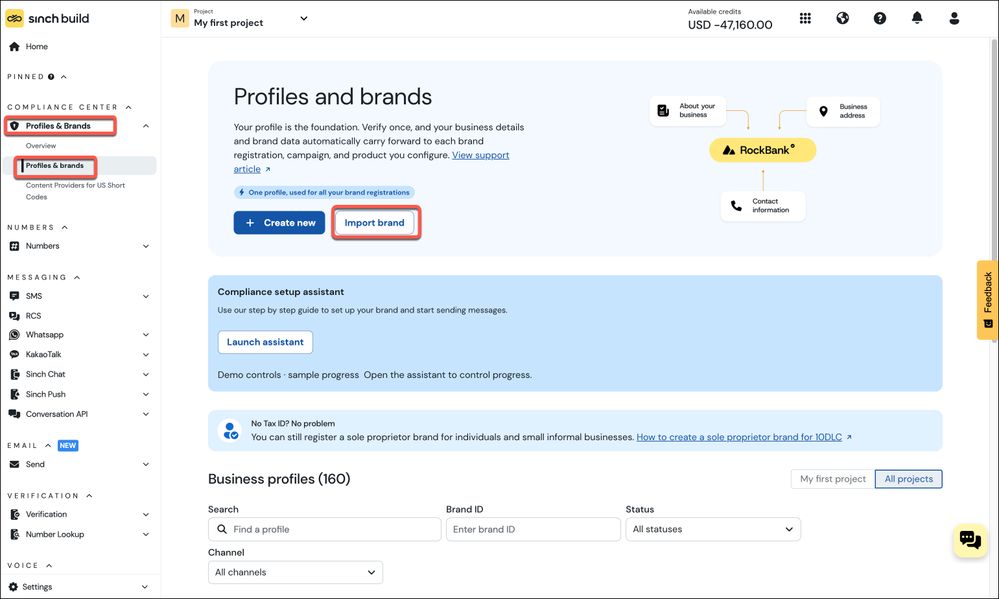Open Number Lookup in sidebar
Viewport: 999px width, 599px height.
pos(55,535)
